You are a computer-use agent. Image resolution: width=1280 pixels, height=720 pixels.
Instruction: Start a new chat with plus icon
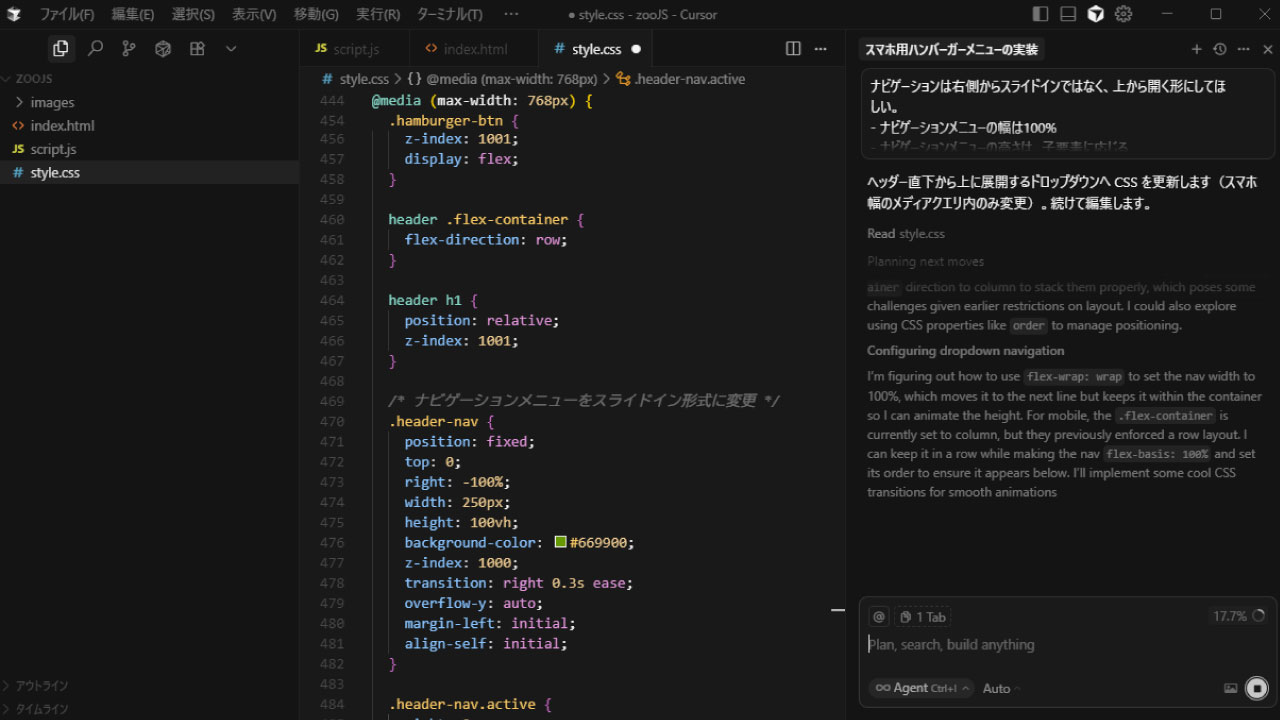[x=1196, y=49]
